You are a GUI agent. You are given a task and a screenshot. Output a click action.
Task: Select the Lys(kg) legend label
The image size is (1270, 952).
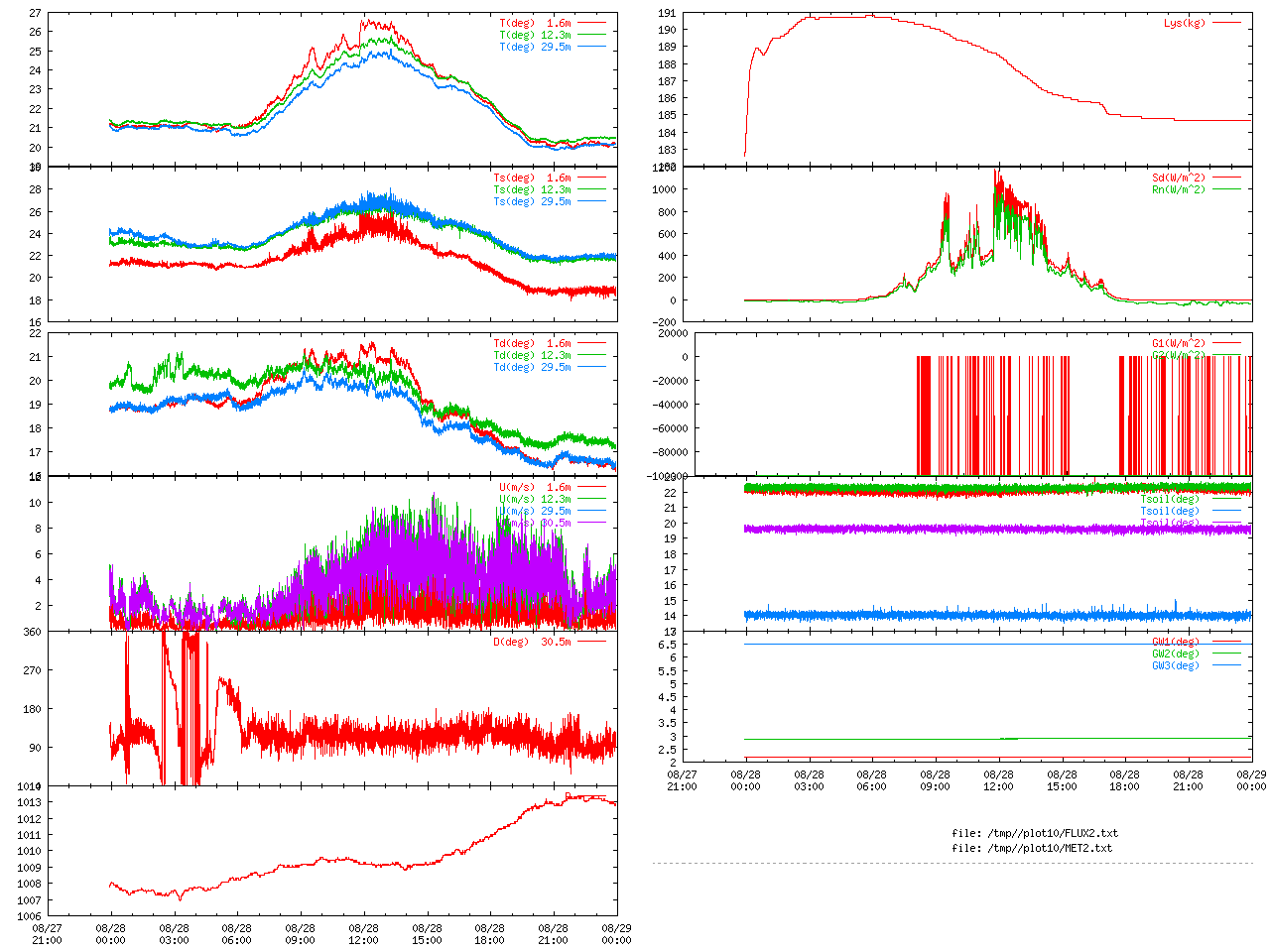(x=1185, y=23)
